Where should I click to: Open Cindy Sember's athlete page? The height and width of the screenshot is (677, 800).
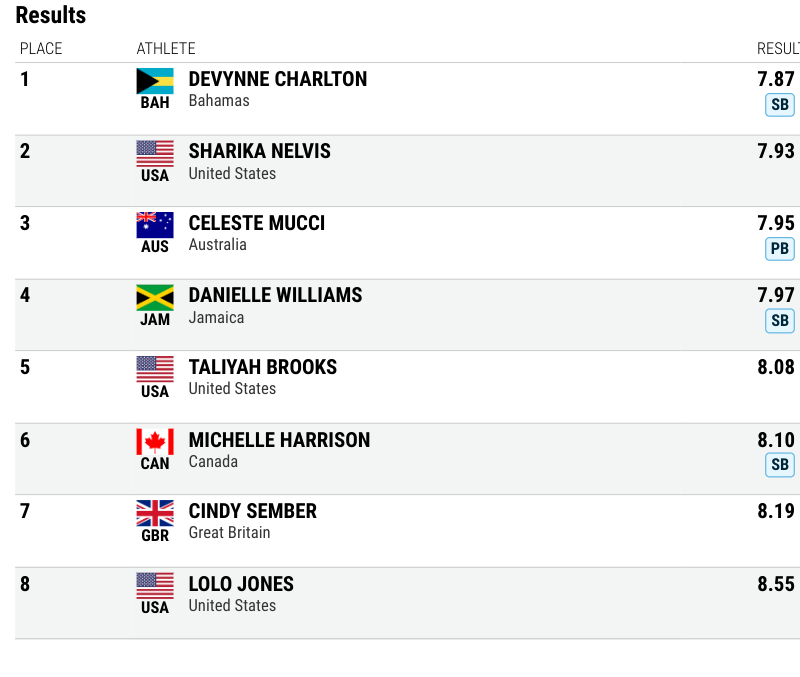click(253, 511)
